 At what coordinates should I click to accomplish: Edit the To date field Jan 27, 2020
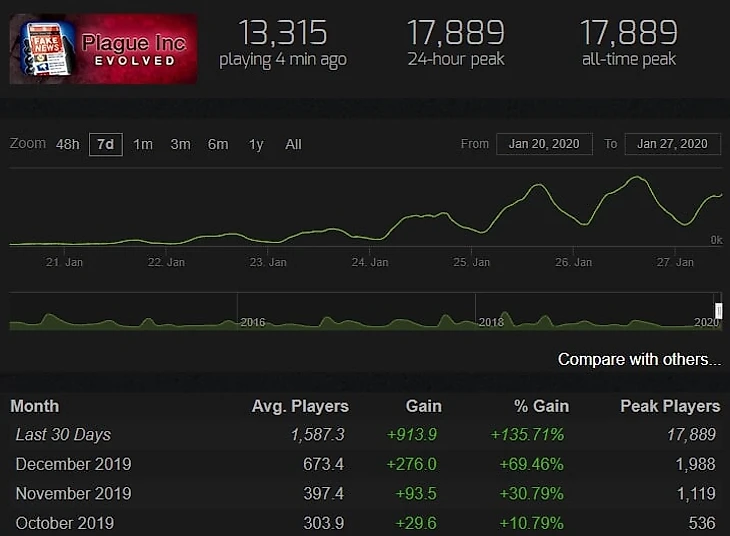click(672, 144)
